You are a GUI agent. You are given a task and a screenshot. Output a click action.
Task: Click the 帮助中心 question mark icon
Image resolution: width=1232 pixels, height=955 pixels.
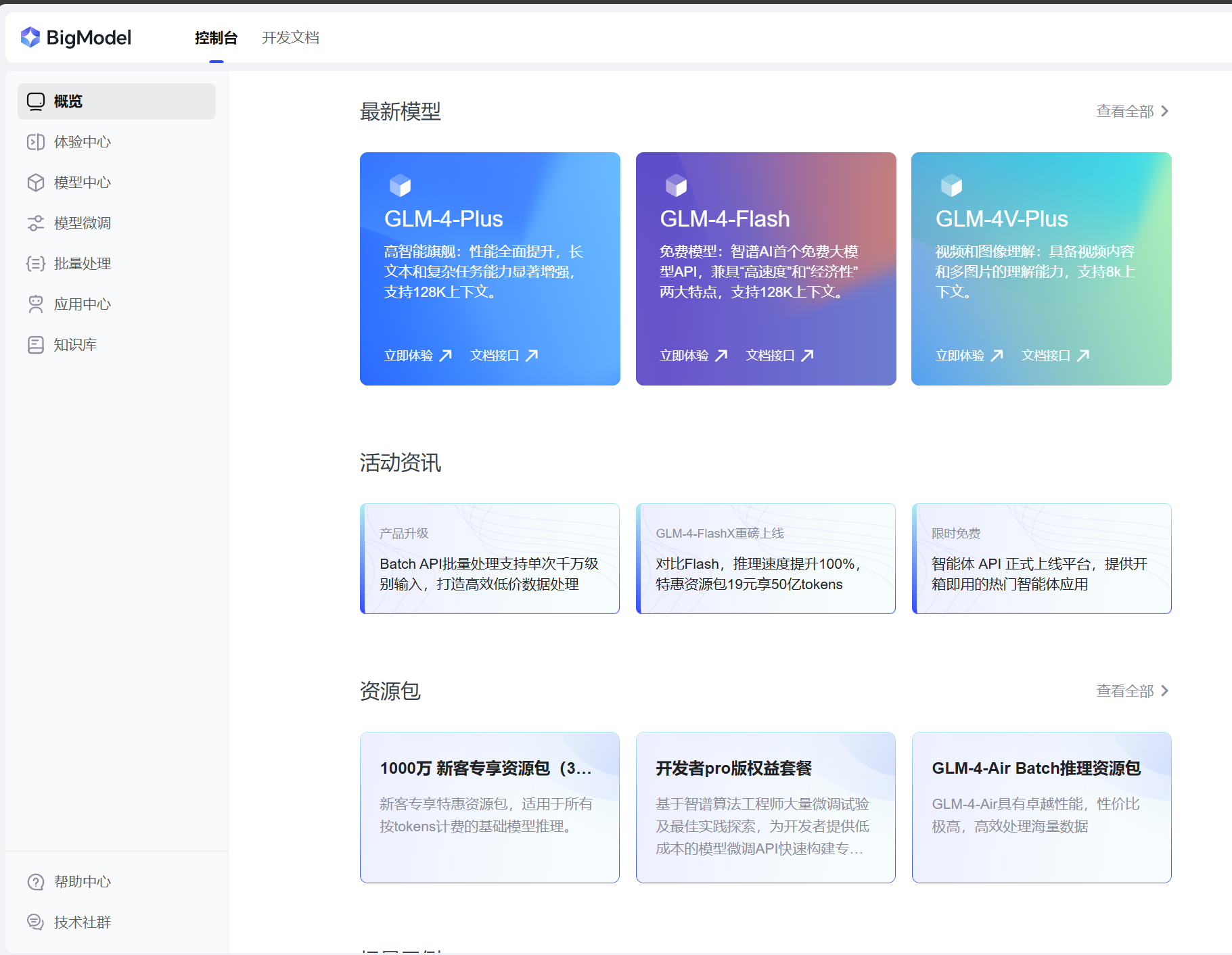[x=36, y=882]
